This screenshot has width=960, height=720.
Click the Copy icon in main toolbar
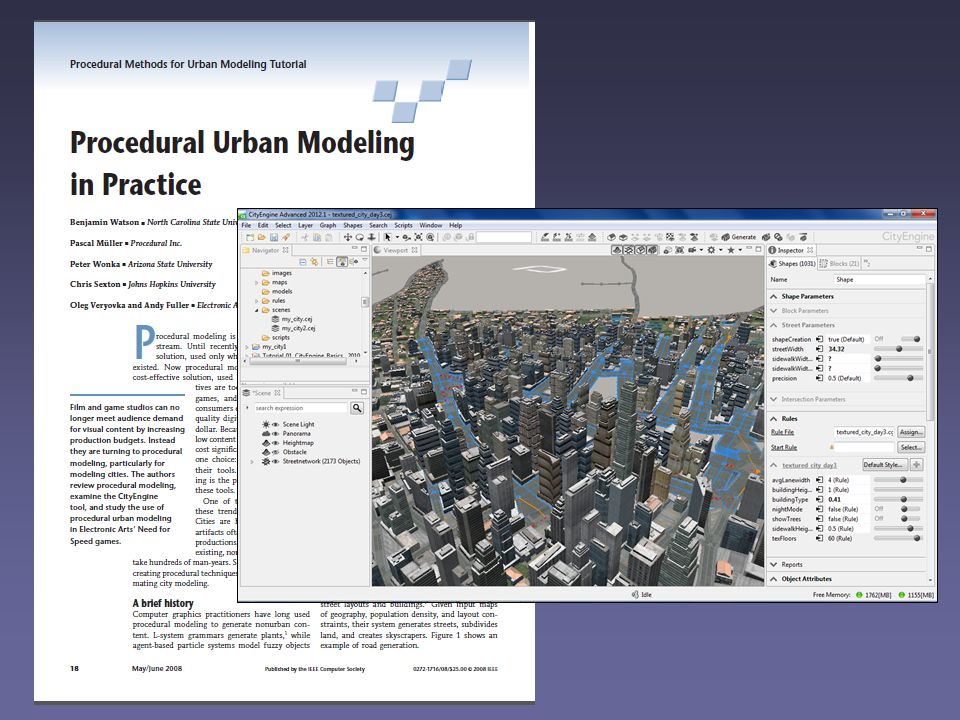pos(317,238)
